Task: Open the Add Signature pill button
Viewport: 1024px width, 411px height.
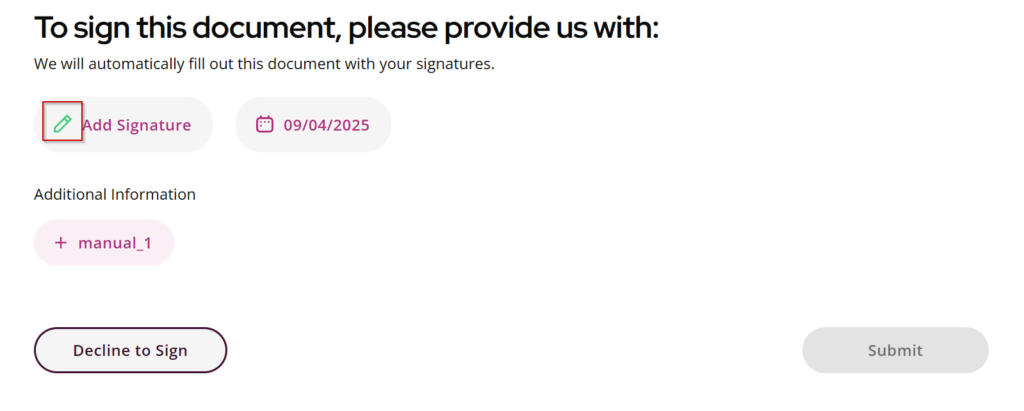Action: [x=123, y=125]
